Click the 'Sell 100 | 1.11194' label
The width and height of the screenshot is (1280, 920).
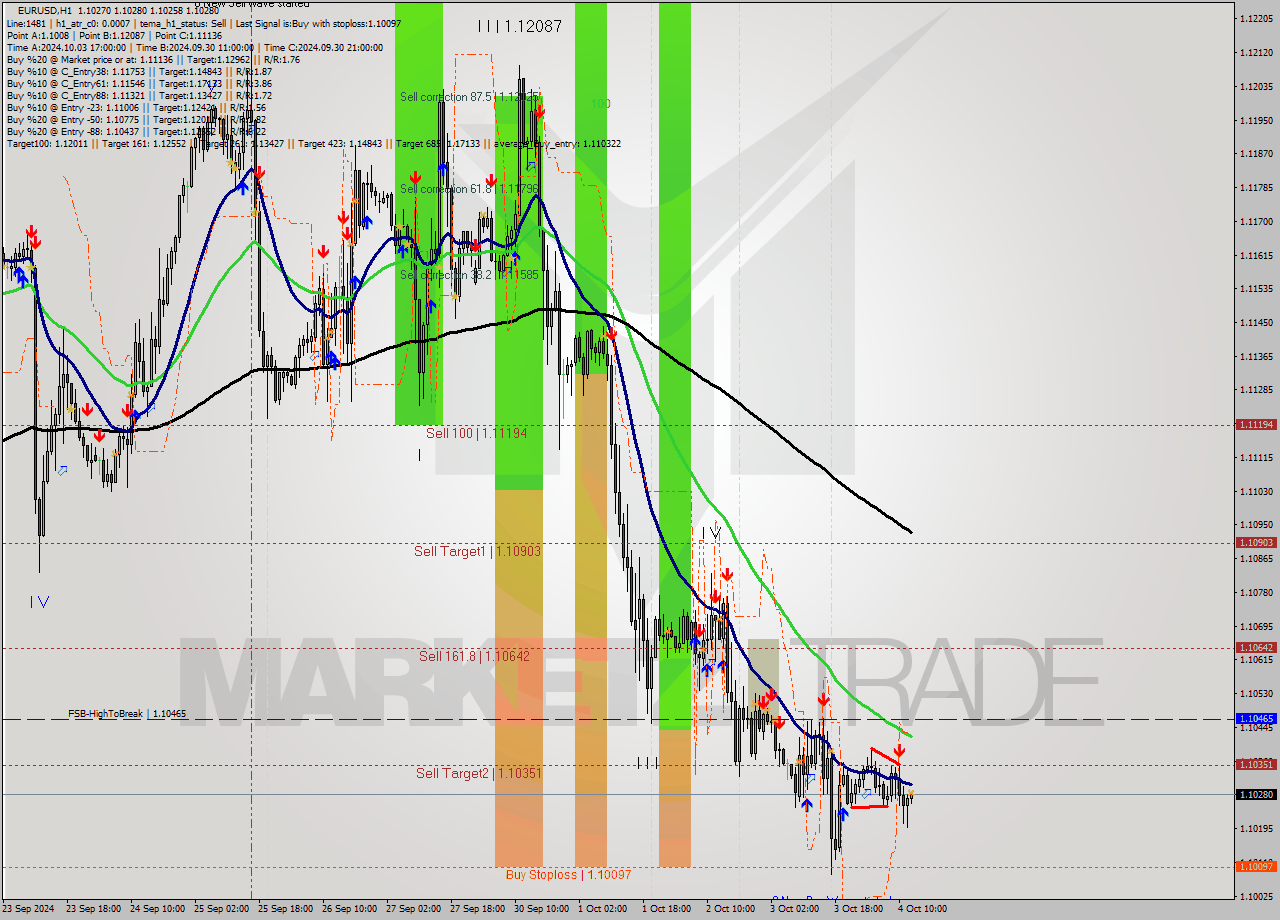coord(476,433)
